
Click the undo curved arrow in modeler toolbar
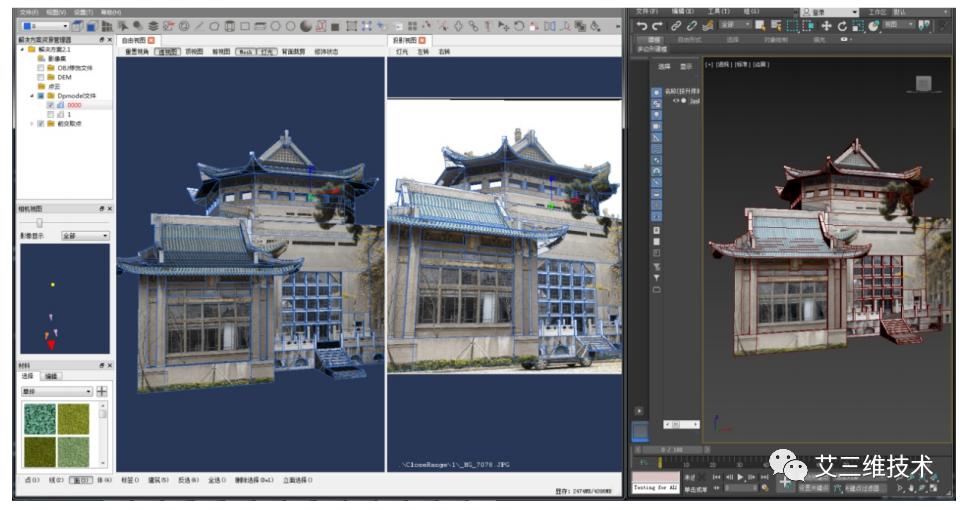tap(519, 26)
